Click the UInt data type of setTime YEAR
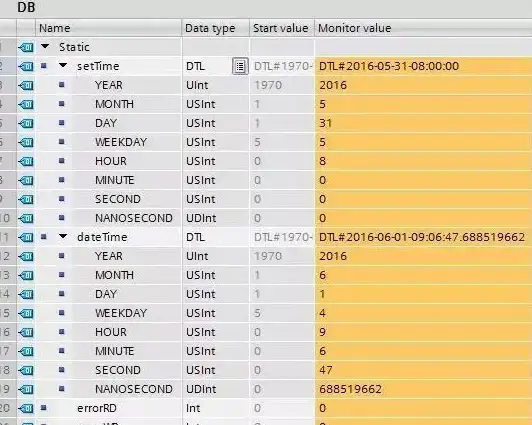Screen dimensions: 532x425 197,85
